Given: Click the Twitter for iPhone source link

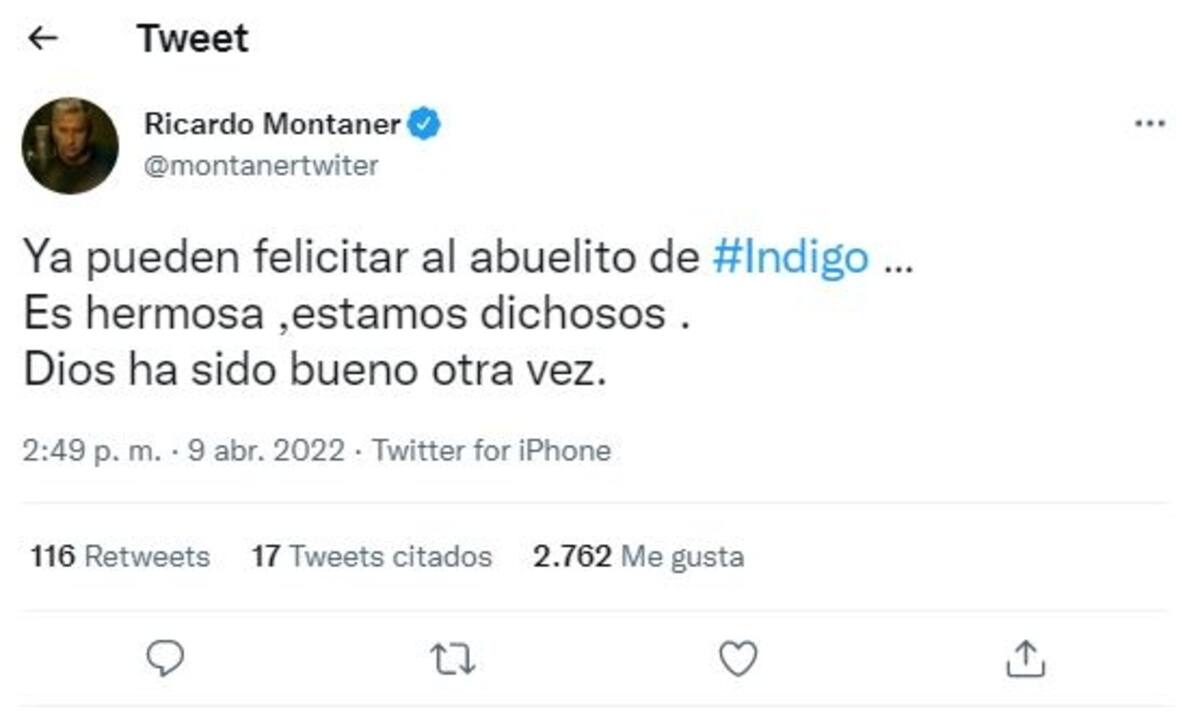Looking at the screenshot, I should (491, 451).
